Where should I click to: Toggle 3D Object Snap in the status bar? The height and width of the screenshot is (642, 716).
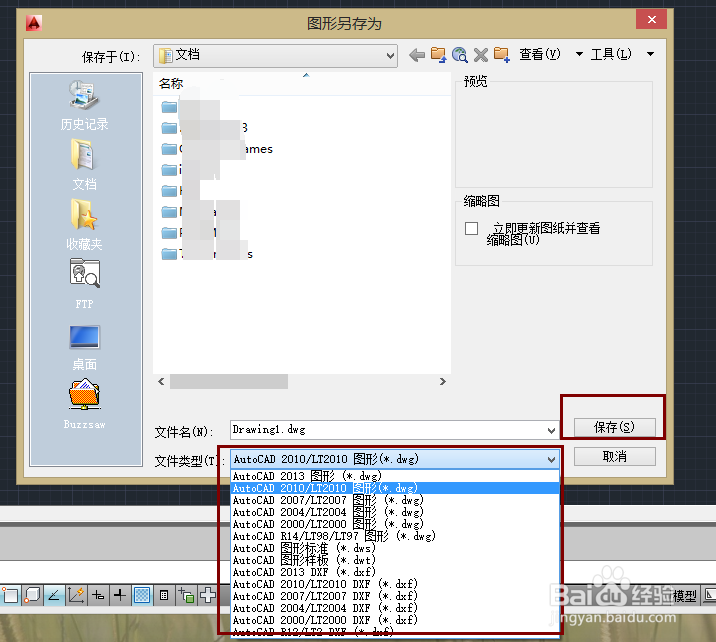pos(32,595)
